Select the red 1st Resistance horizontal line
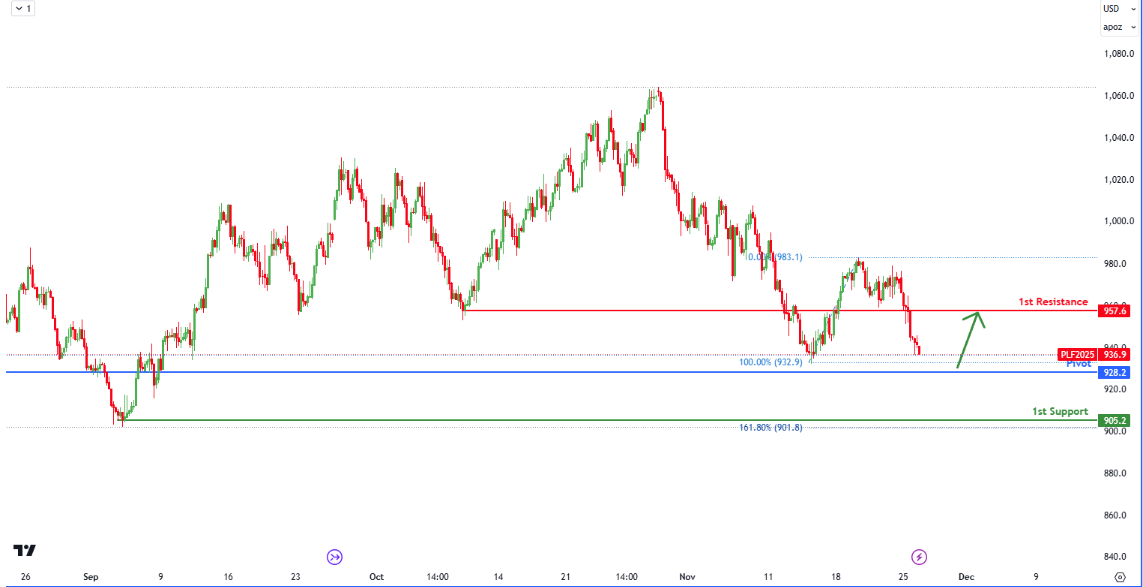Image resolution: width=1143 pixels, height=587 pixels. pos(780,311)
